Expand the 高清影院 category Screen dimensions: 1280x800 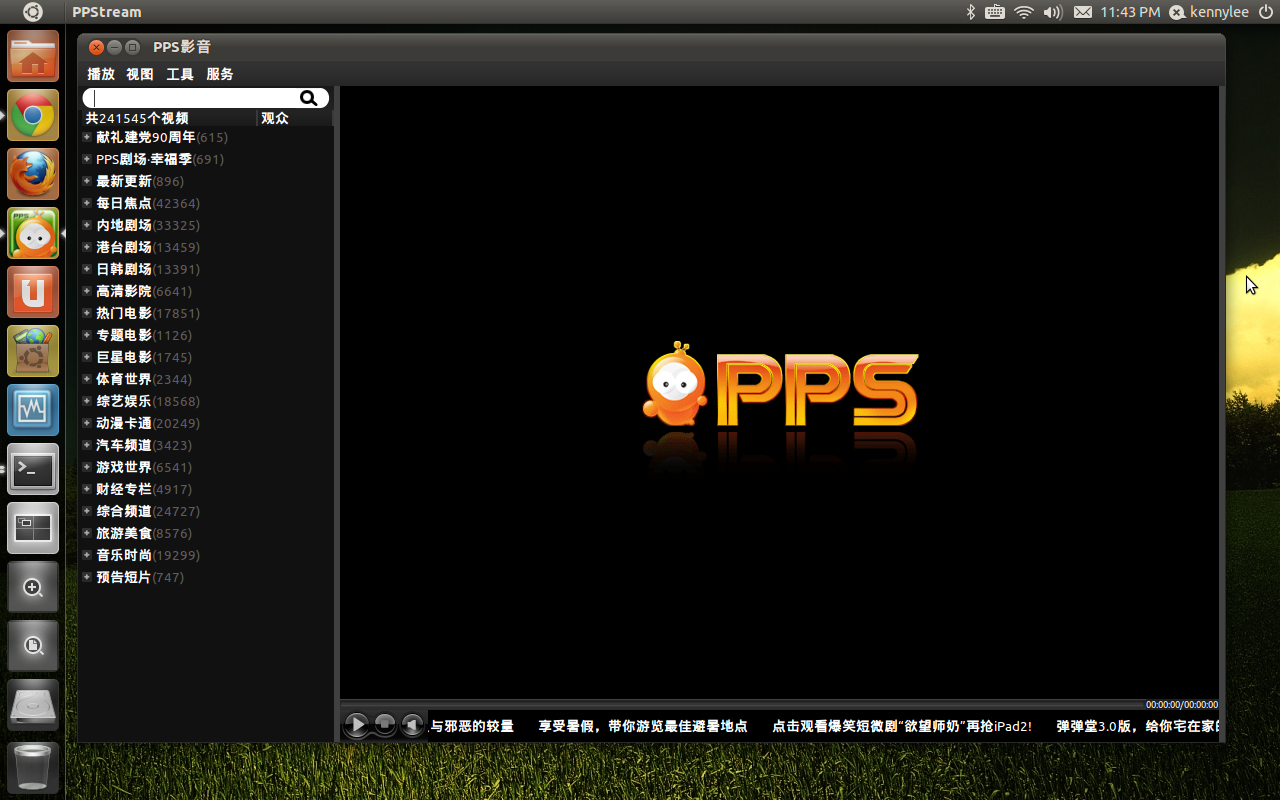(87, 291)
